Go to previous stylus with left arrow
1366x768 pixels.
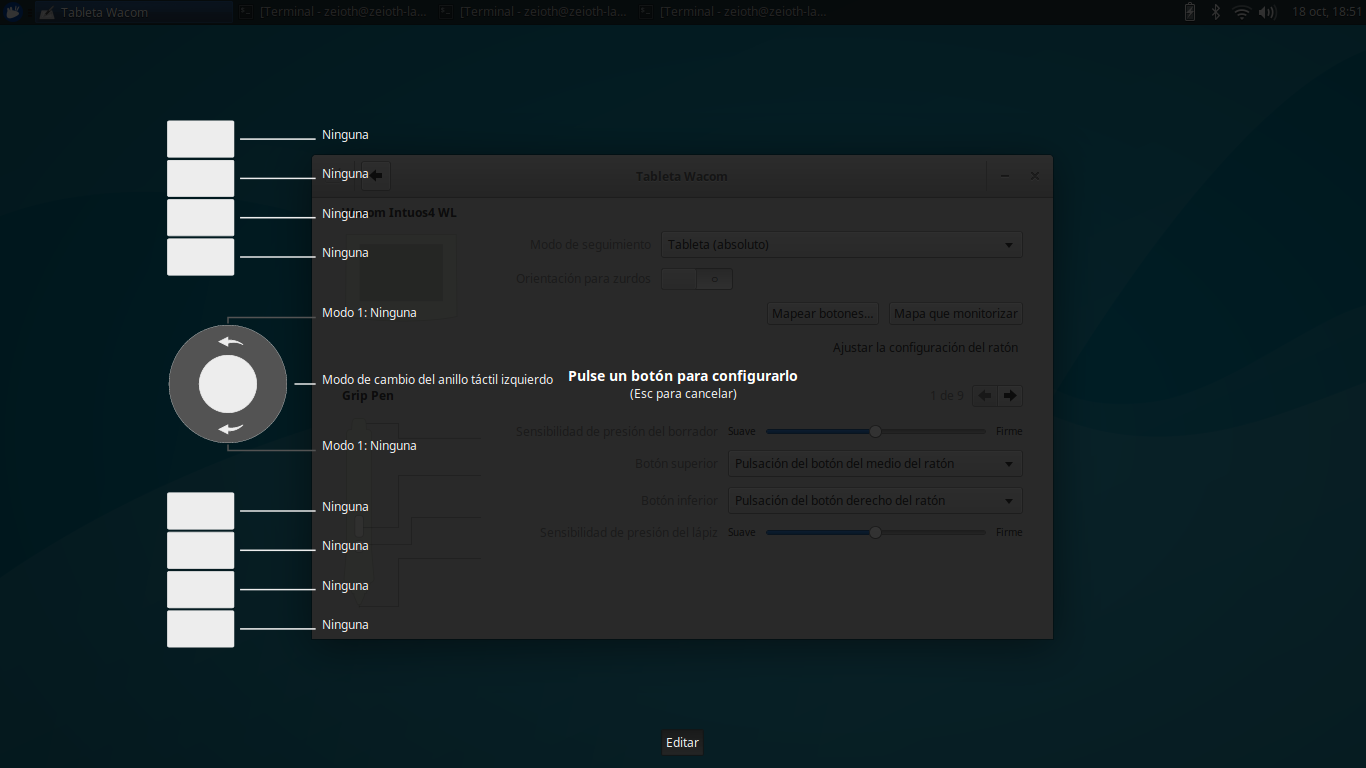985,396
